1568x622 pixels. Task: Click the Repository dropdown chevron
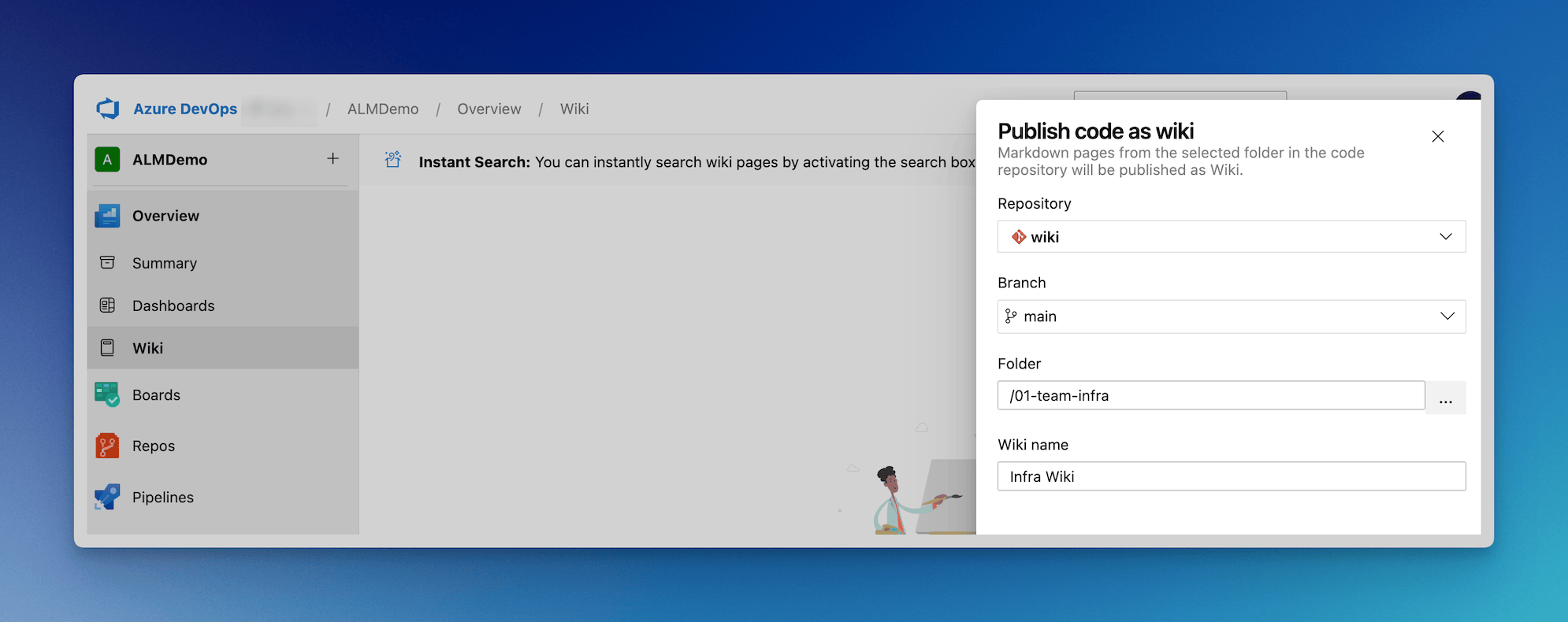click(1446, 237)
